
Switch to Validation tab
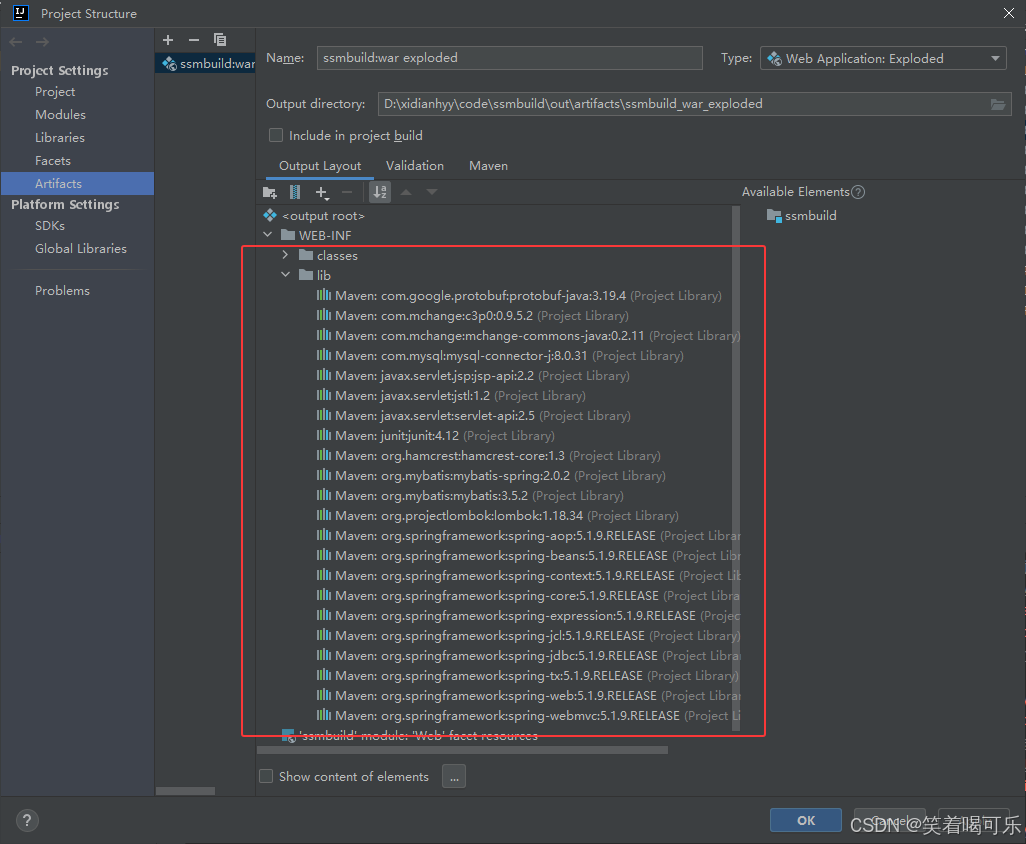[415, 166]
